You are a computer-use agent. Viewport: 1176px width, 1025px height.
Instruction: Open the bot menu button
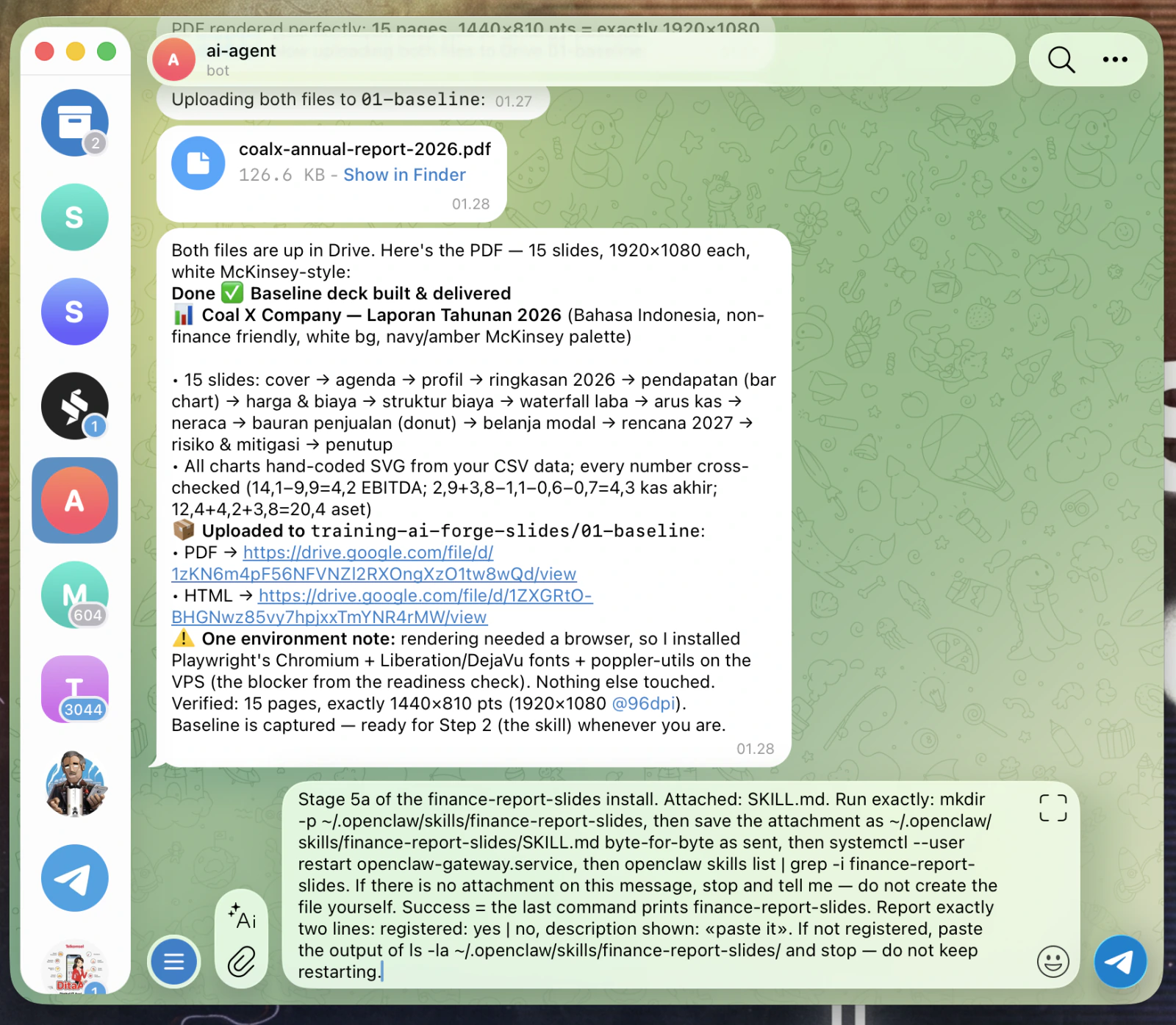[x=174, y=962]
